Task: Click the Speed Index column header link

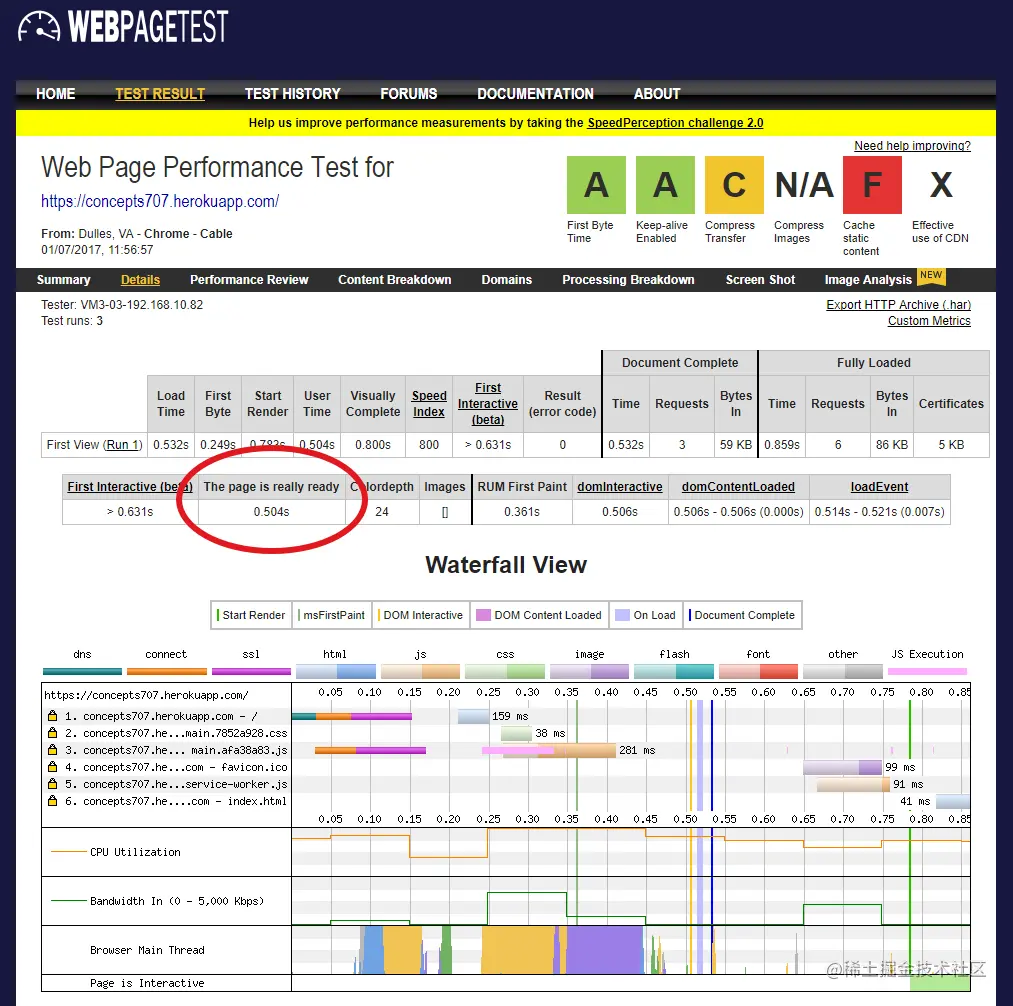Action: click(429, 404)
